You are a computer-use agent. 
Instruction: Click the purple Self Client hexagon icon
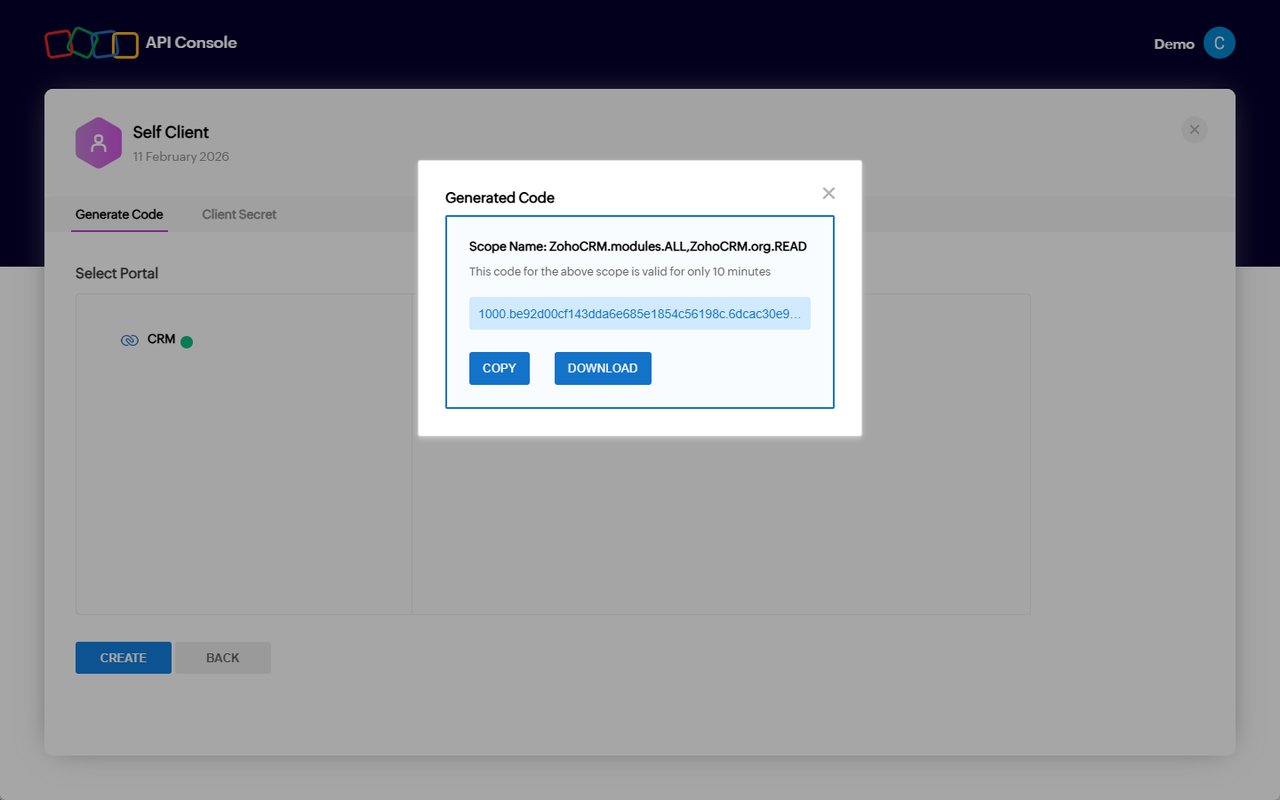[98, 143]
